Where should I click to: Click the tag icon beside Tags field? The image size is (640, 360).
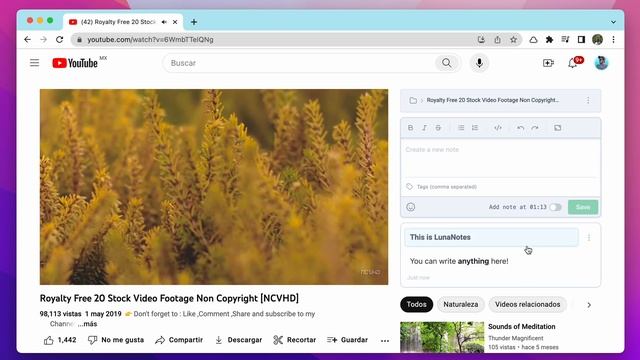[409, 187]
